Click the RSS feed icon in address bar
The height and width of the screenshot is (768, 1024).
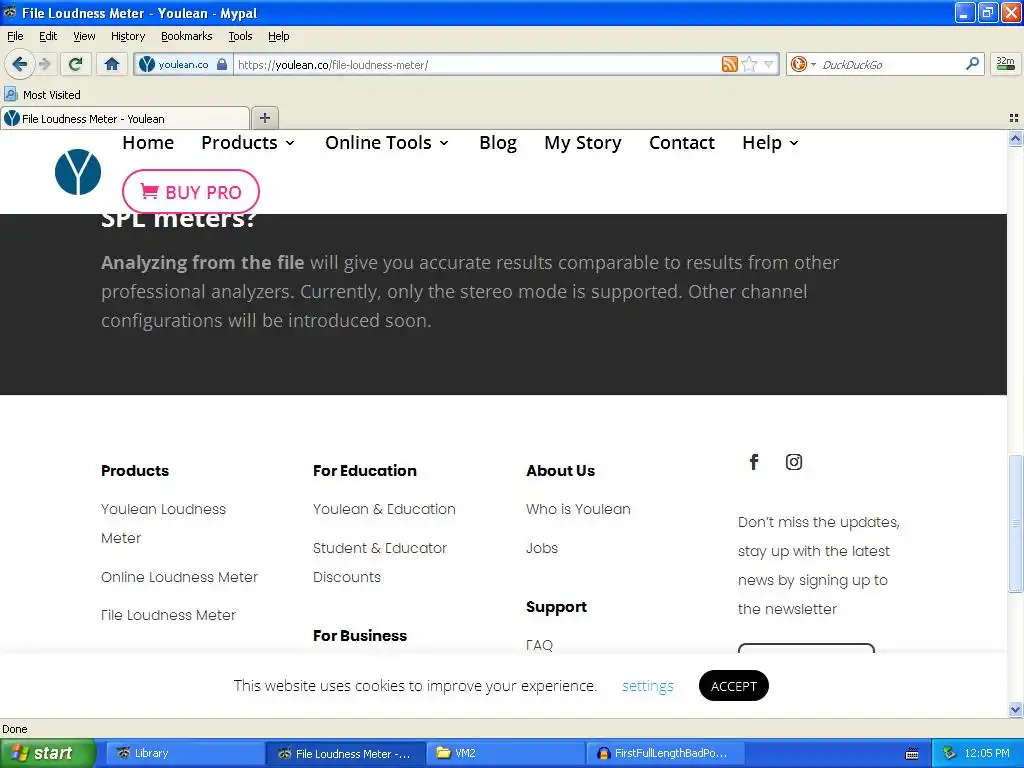tap(729, 64)
